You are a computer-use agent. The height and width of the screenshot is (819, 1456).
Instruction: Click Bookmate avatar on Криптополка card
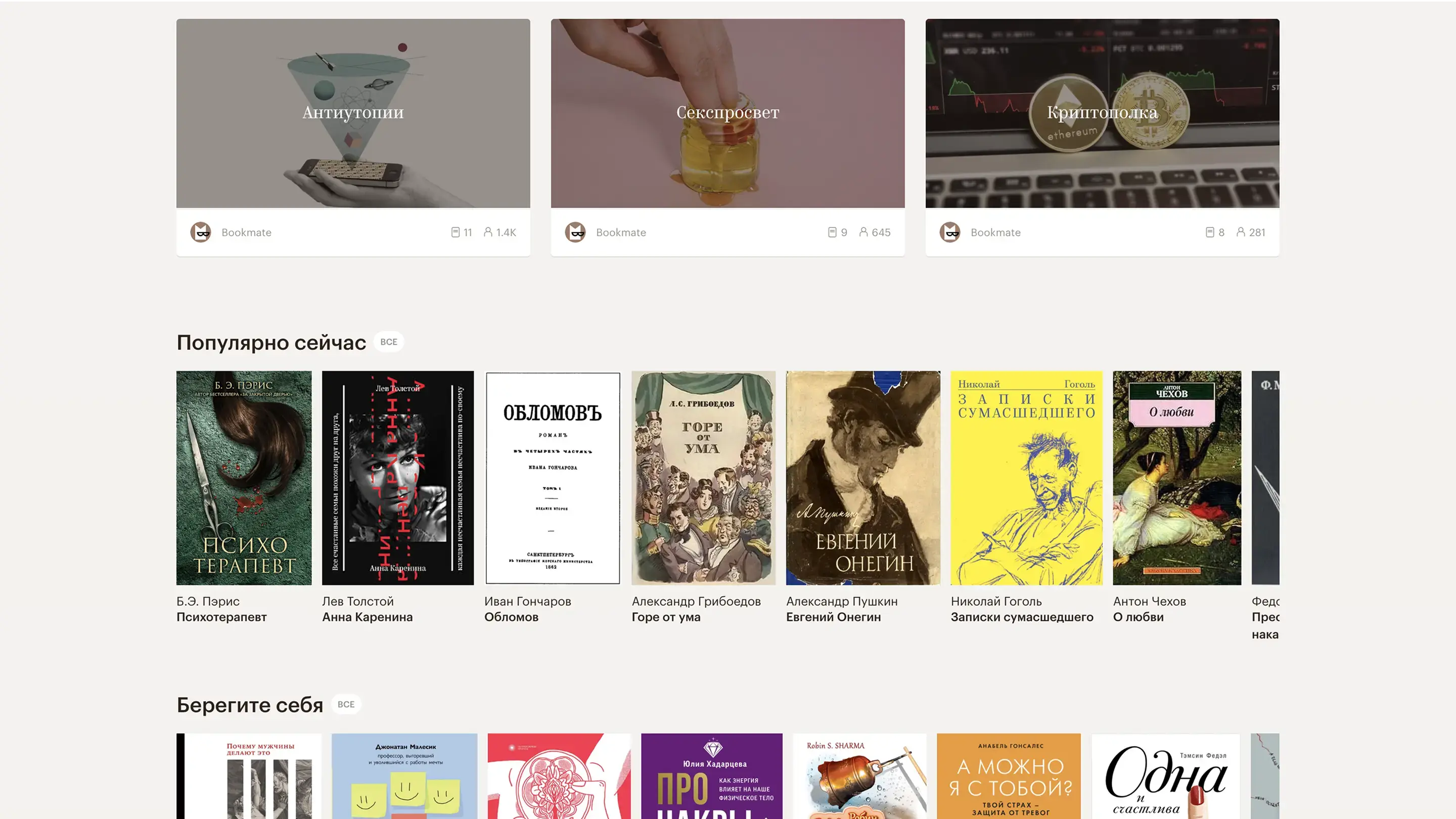950,233
